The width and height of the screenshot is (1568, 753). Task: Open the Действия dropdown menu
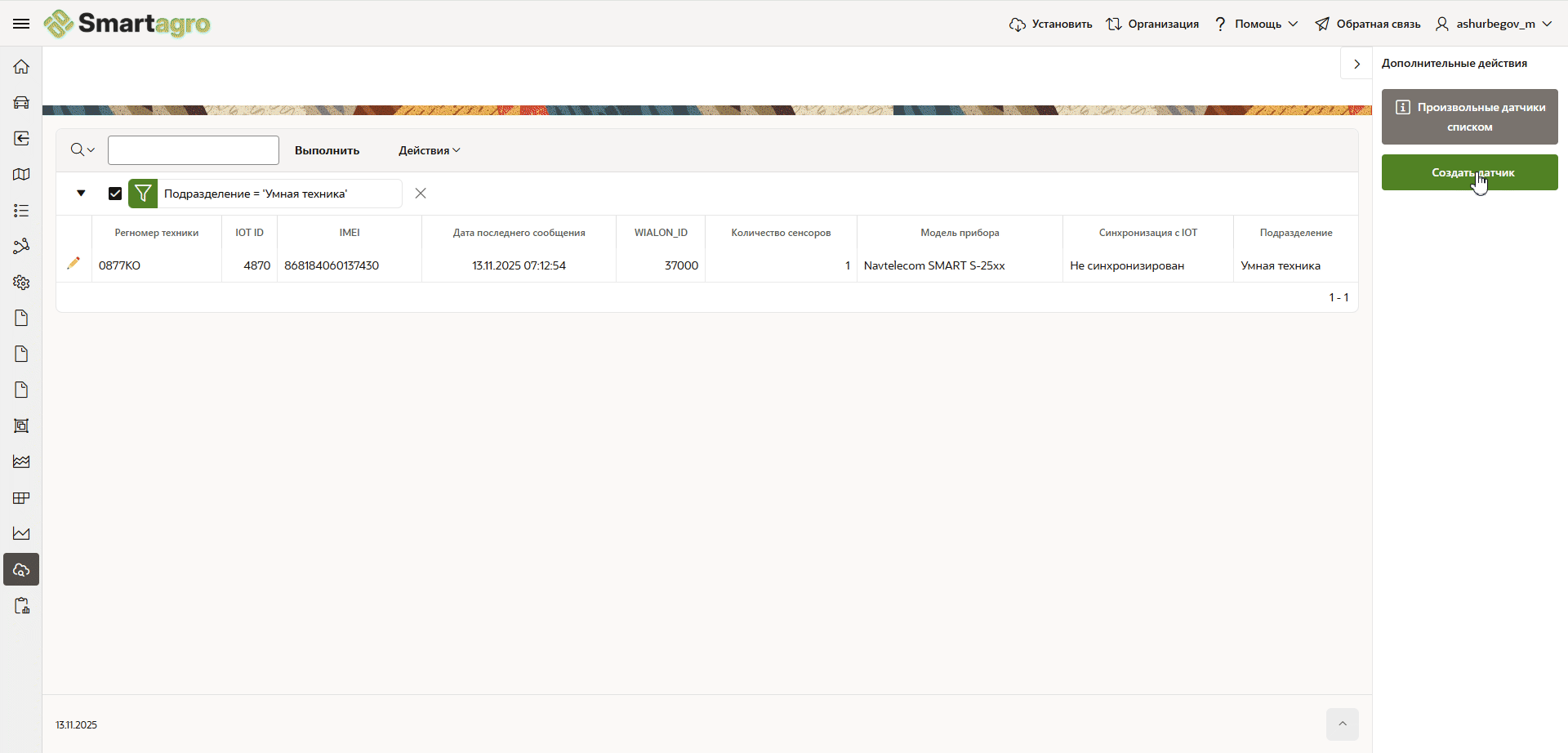[429, 150]
